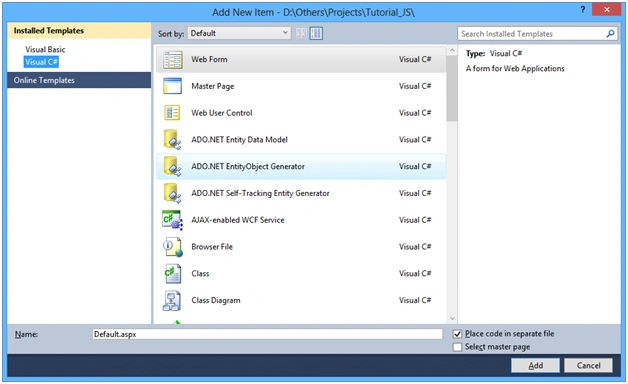Screen dimensions: 628x384
Task: Select the "Web Form" label
Action: [x=209, y=59]
